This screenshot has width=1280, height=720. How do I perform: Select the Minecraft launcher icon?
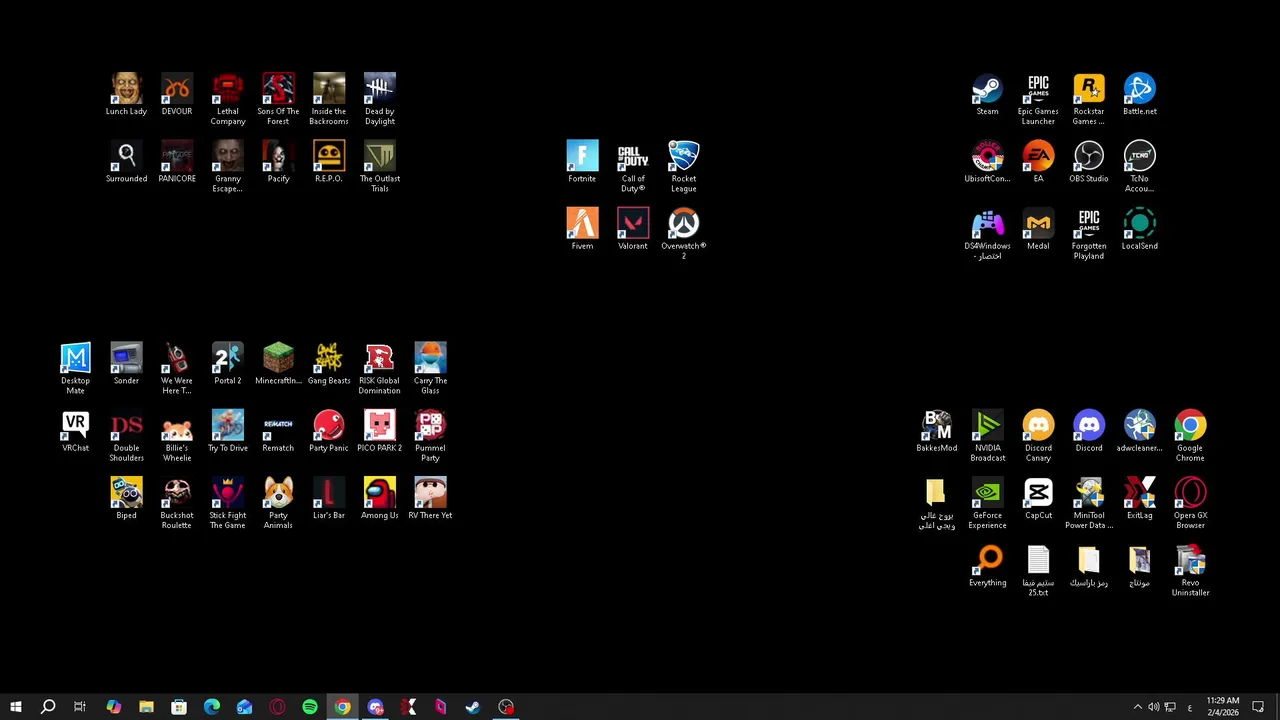pos(278,363)
